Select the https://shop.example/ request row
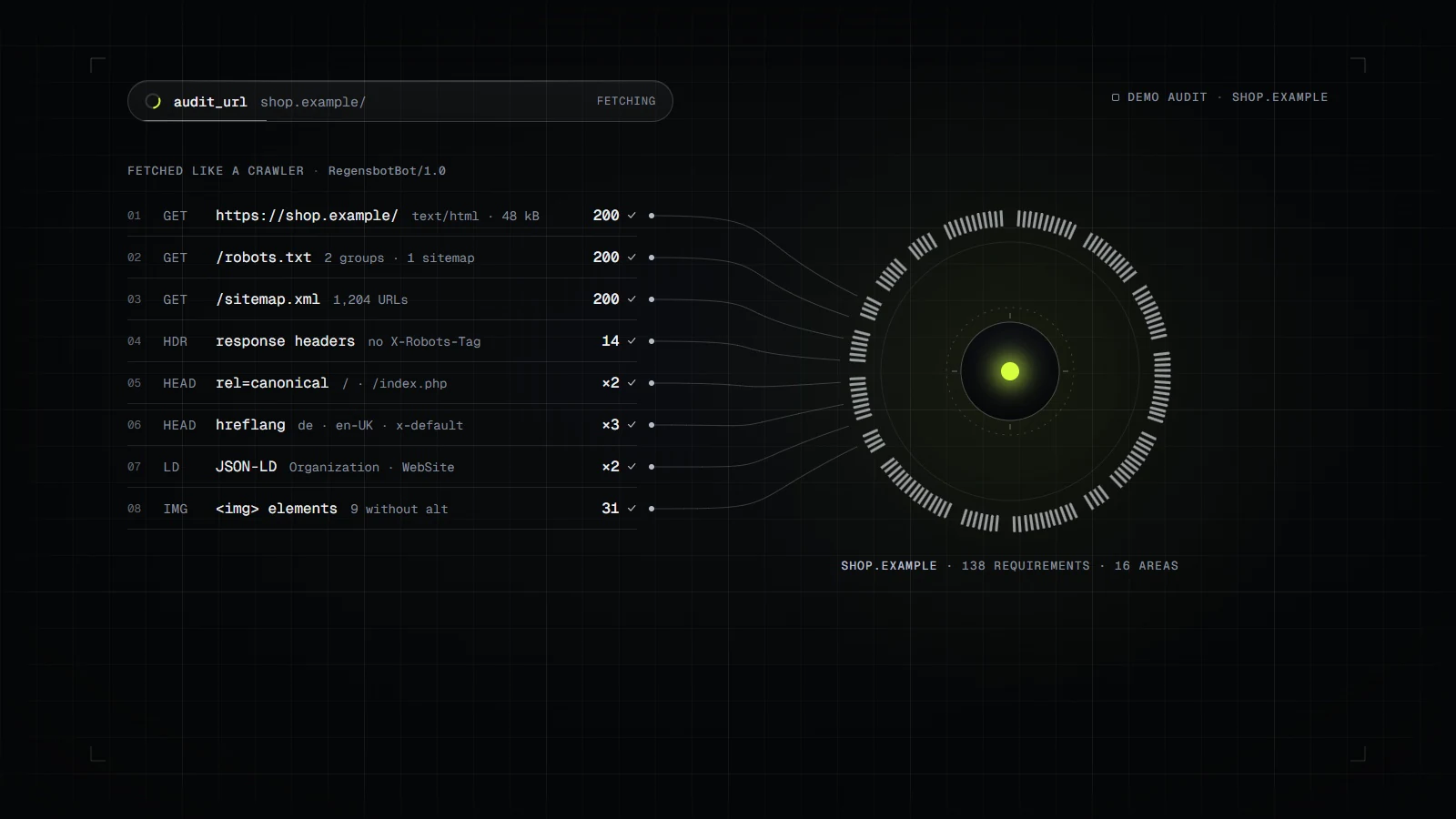This screenshot has width=1456, height=819. pos(382,216)
